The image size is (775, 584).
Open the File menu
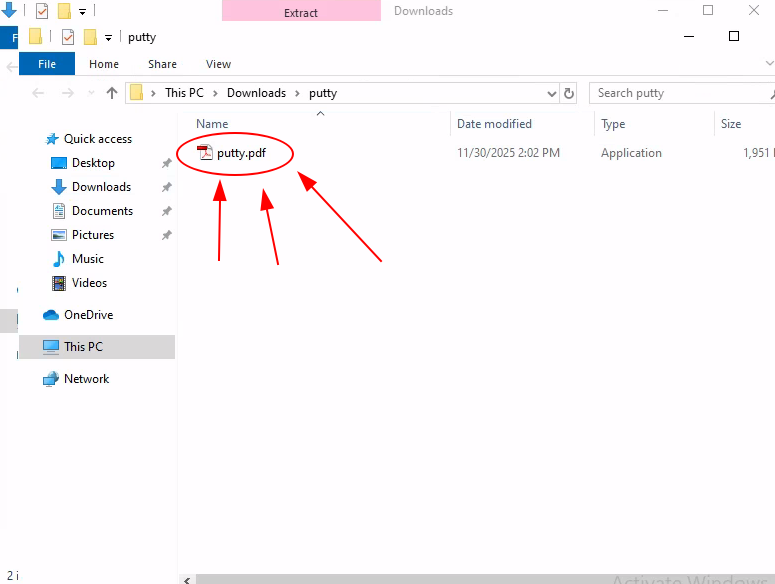46,64
